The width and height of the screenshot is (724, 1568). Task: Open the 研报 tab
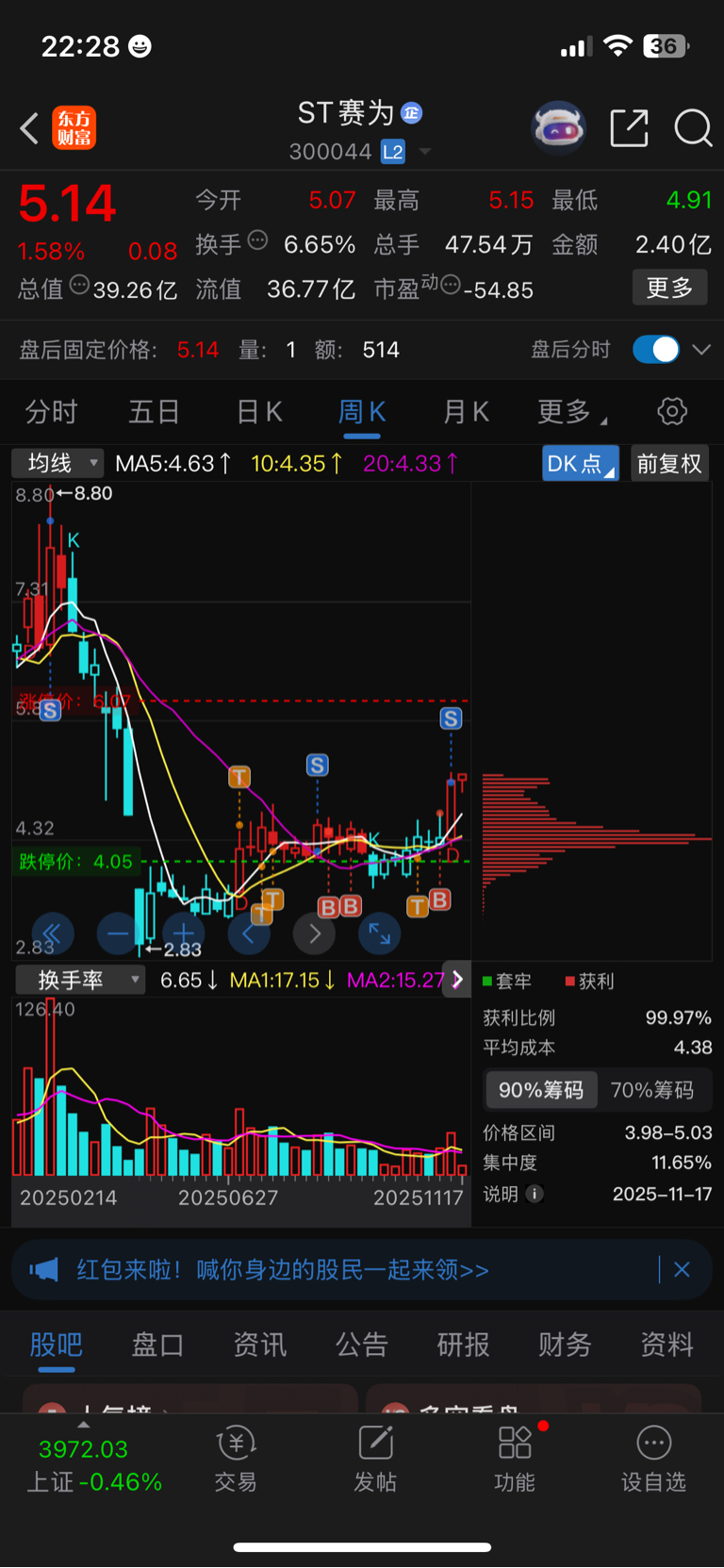coord(463,1345)
